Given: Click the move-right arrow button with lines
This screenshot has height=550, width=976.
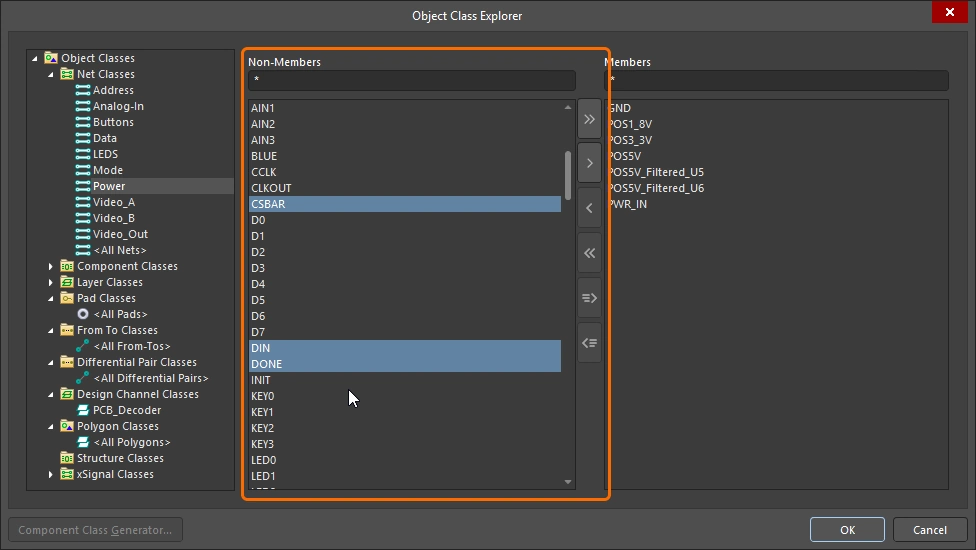Looking at the screenshot, I should pyautogui.click(x=589, y=297).
